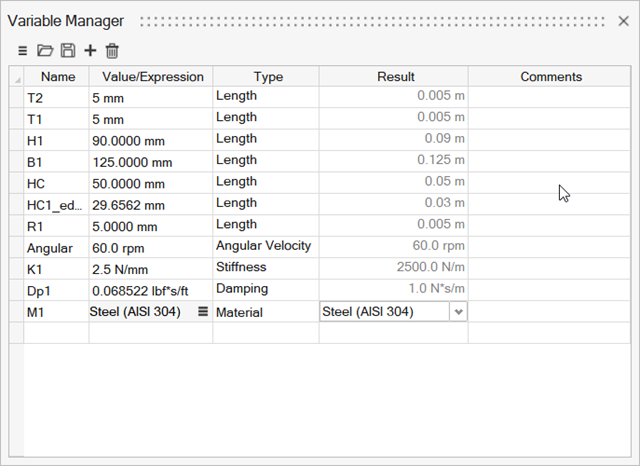Edit the H1 value 90.0000 mm
The image size is (640, 466).
click(x=151, y=140)
